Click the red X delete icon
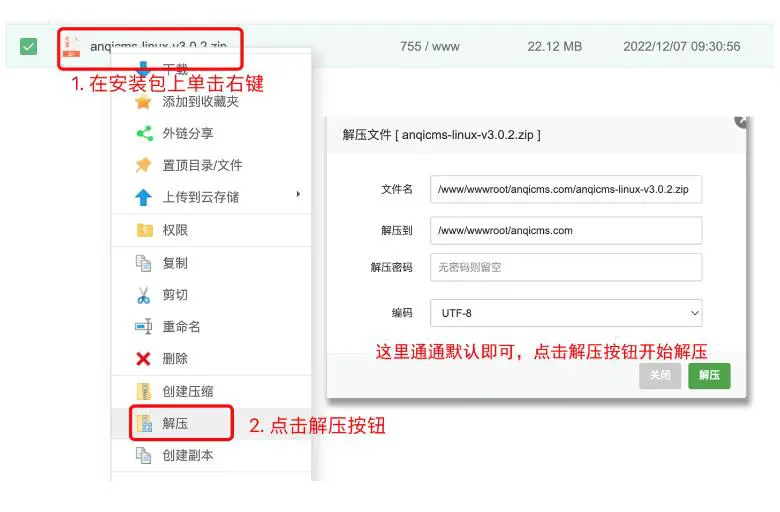Image resolution: width=780 pixels, height=512 pixels. pyautogui.click(x=143, y=358)
